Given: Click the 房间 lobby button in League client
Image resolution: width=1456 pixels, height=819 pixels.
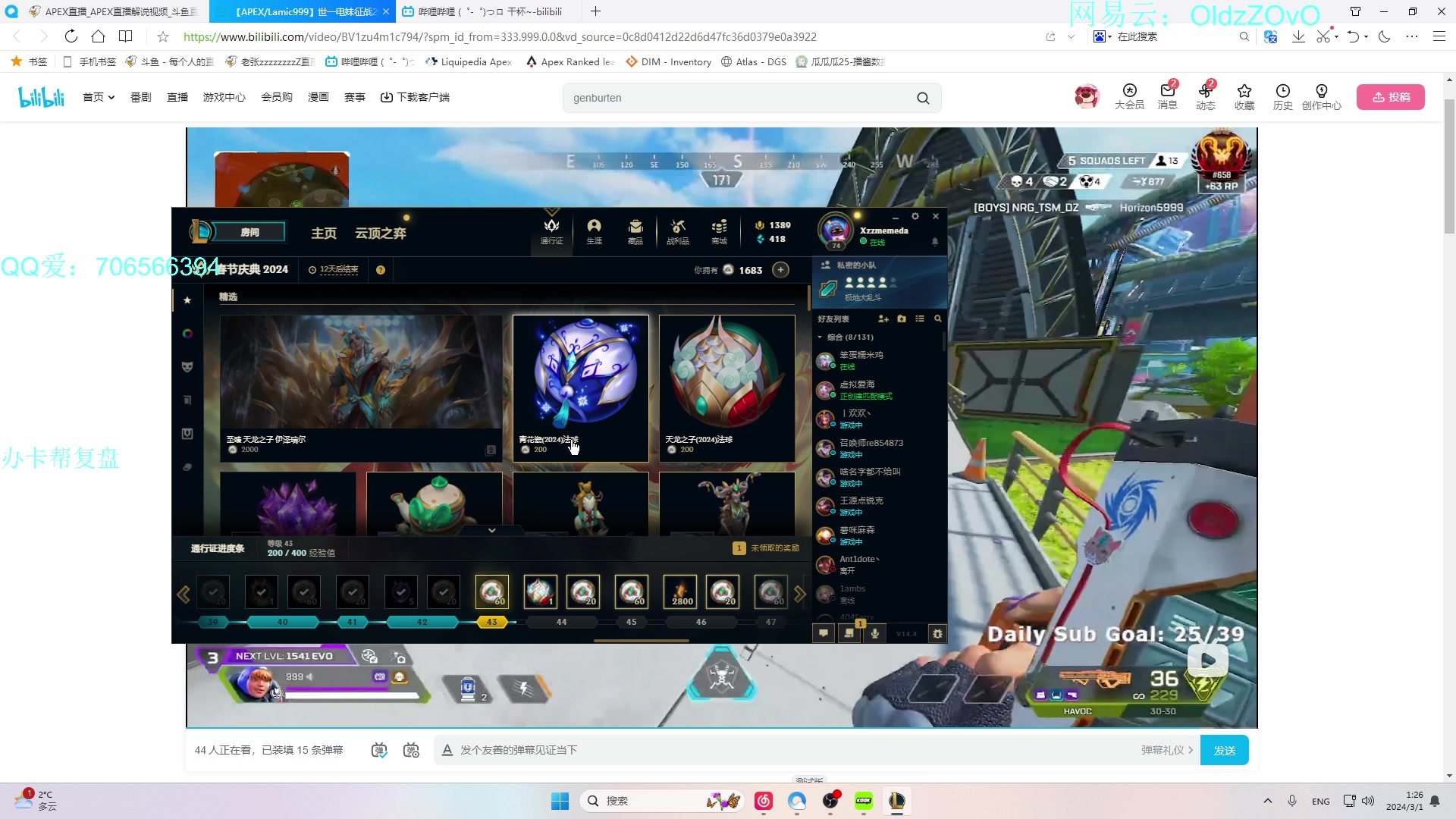Looking at the screenshot, I should (249, 232).
